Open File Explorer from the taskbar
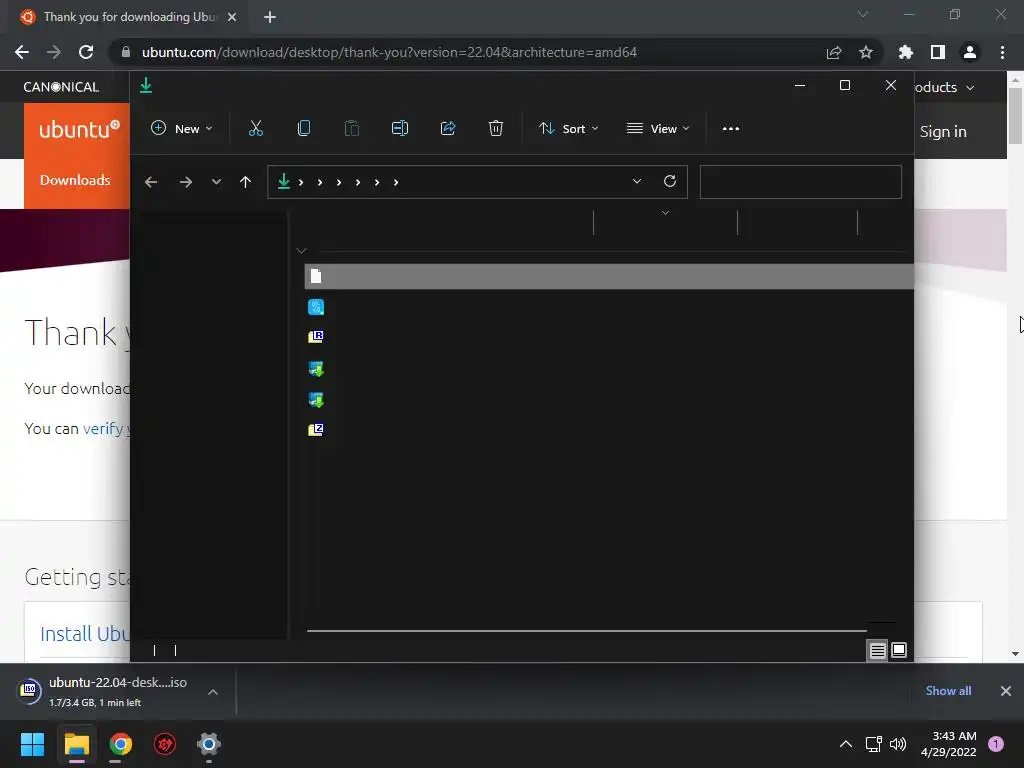Screen dimensions: 1024x768 pyautogui.click(x=76, y=744)
